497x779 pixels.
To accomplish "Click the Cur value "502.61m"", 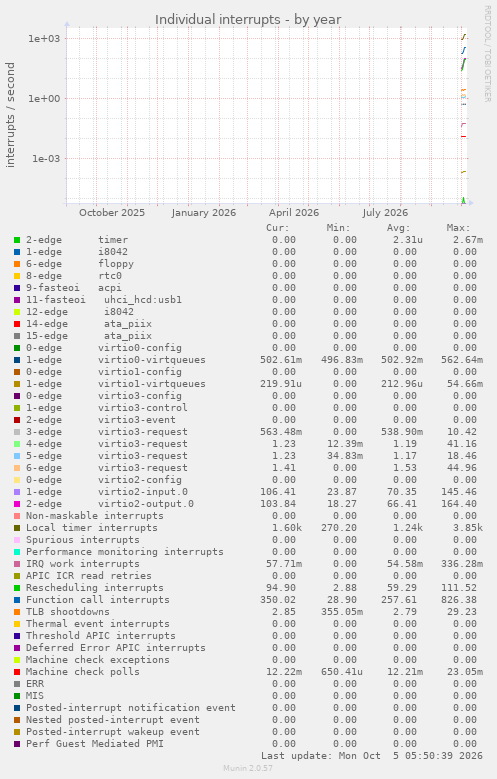I will (281, 360).
